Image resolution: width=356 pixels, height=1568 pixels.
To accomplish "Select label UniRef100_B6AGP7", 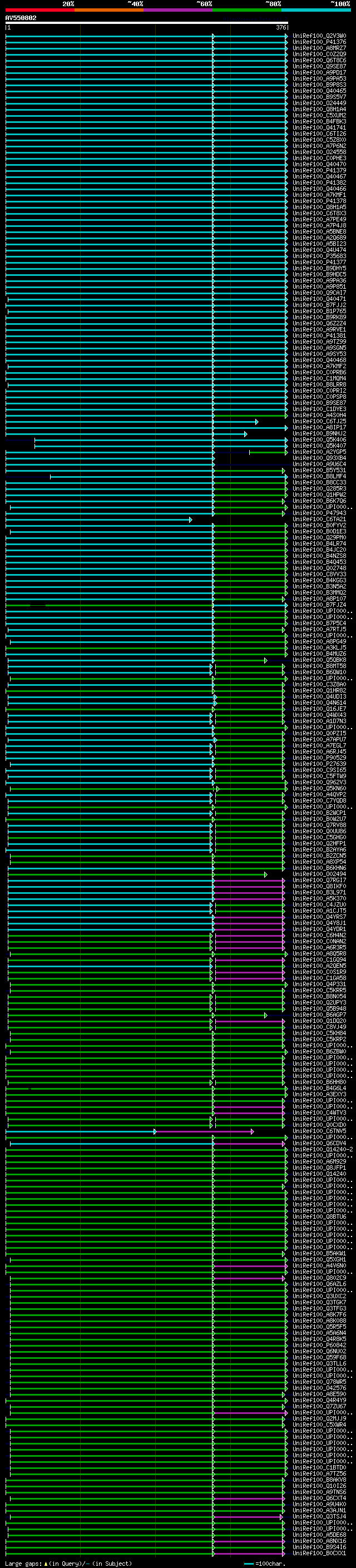I will [x=319, y=1015].
